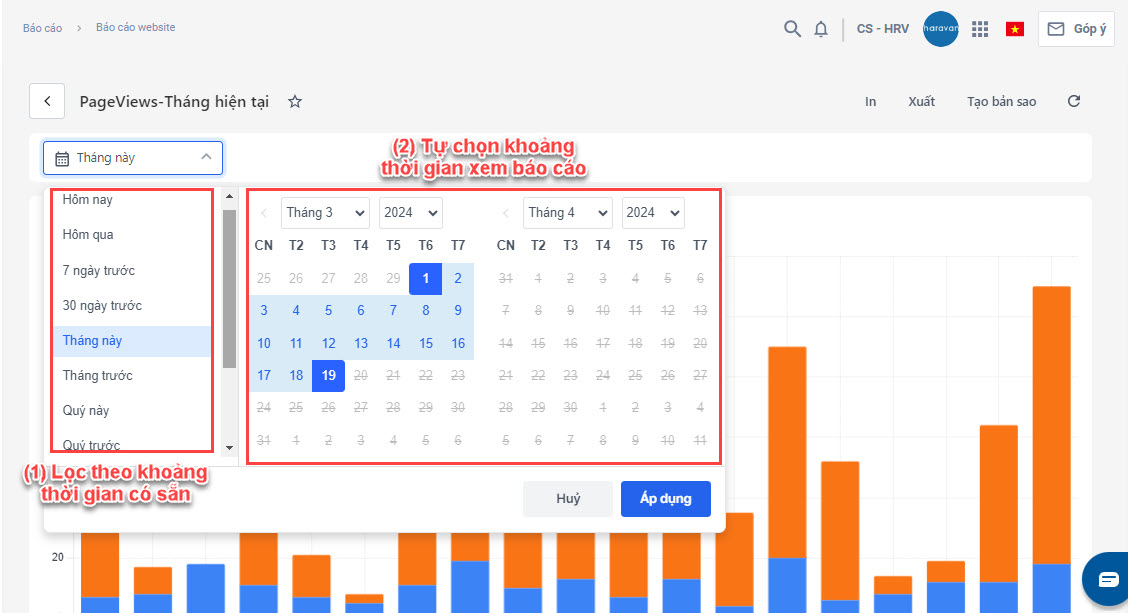Pick March 12 in the calendar
The height and width of the screenshot is (613, 1128).
click(328, 343)
